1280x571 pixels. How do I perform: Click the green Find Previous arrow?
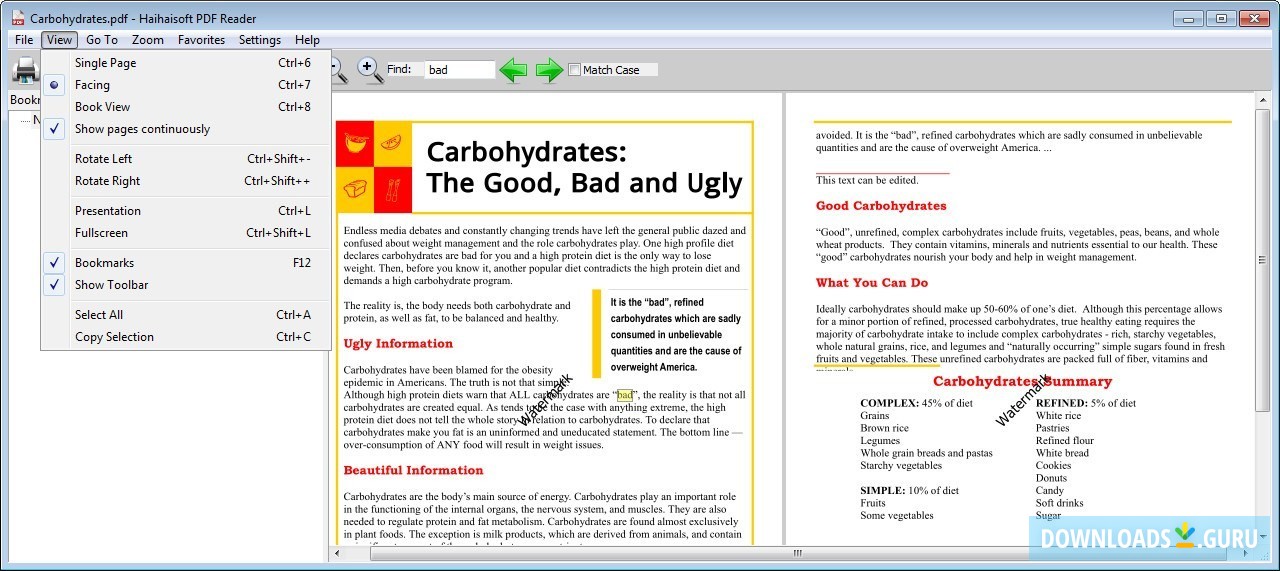click(x=513, y=70)
